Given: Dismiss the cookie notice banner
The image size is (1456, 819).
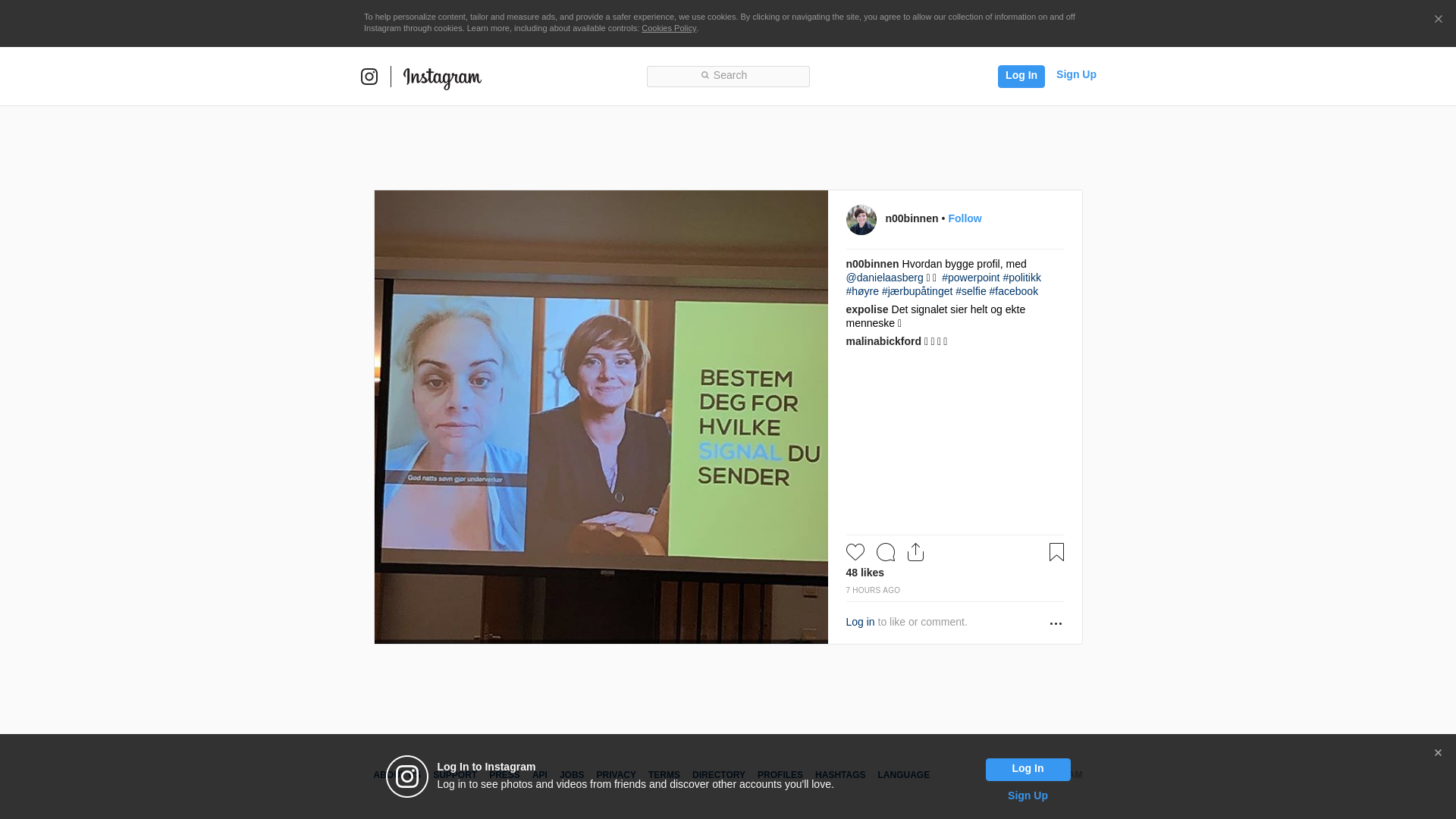Looking at the screenshot, I should coord(1438,20).
